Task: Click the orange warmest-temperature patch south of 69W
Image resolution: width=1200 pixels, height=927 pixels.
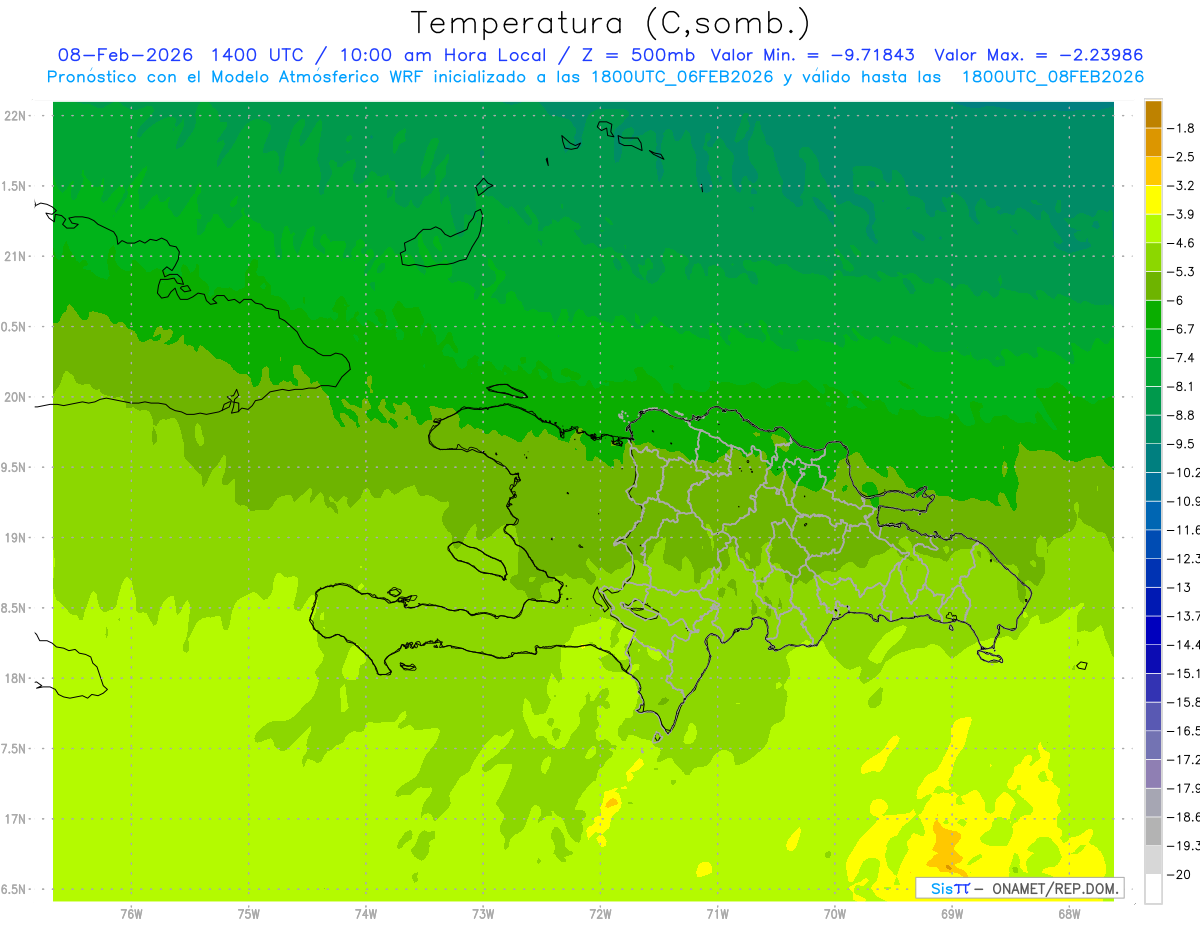Action: pyautogui.click(x=944, y=847)
